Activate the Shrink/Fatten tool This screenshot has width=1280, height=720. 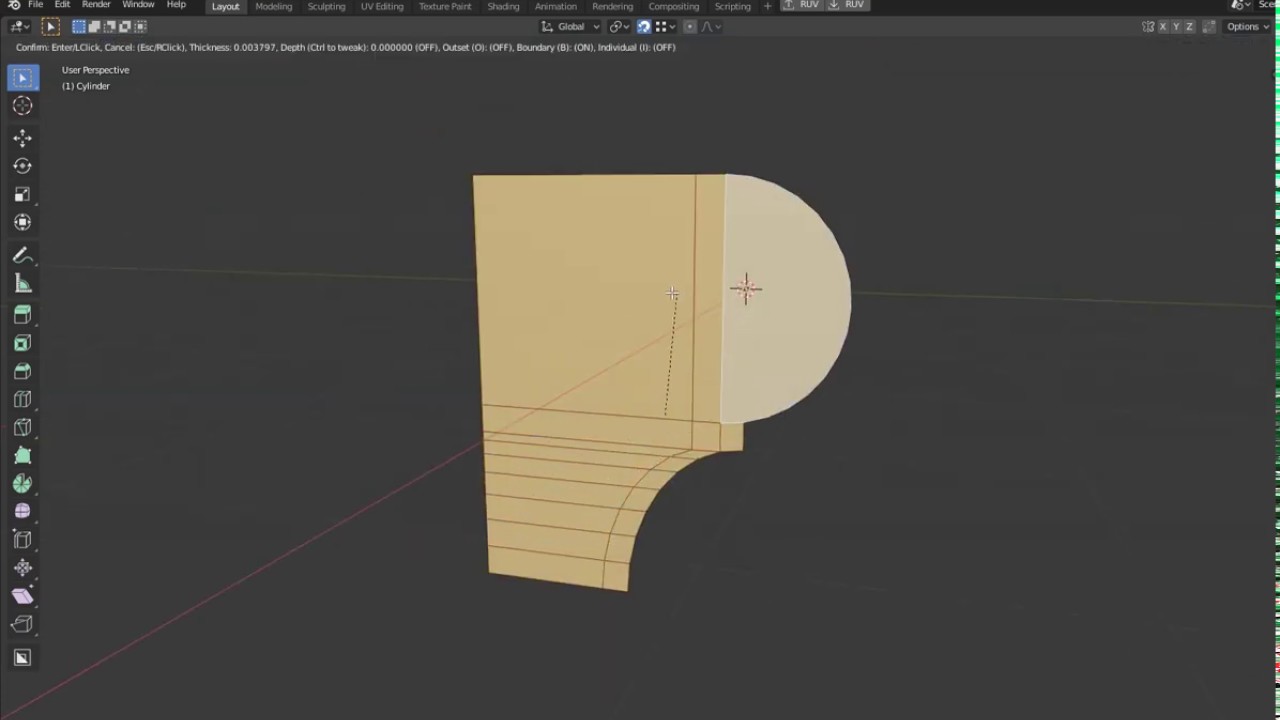[x=22, y=568]
